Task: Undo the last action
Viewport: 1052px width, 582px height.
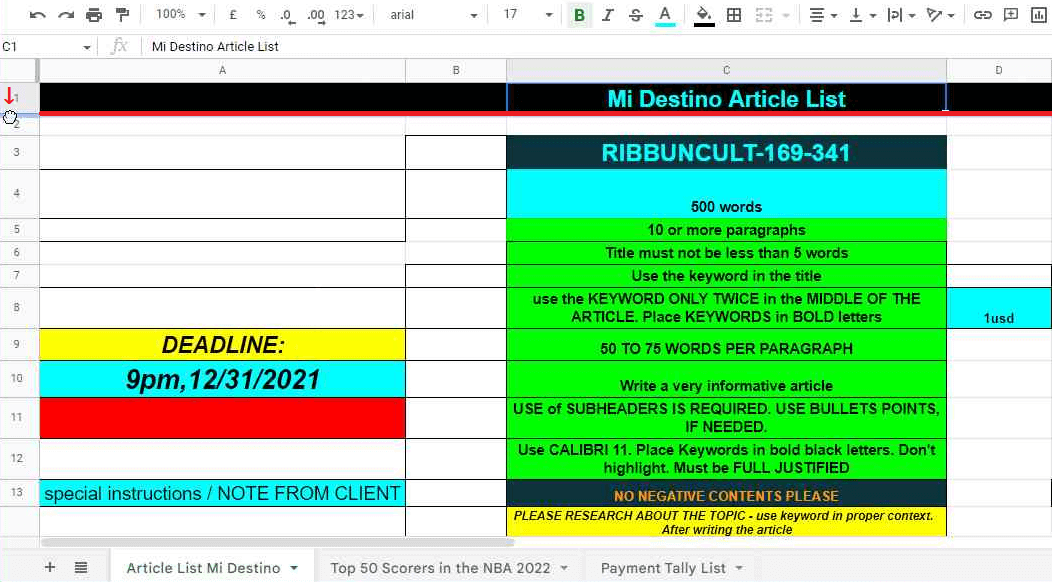Action: point(35,14)
